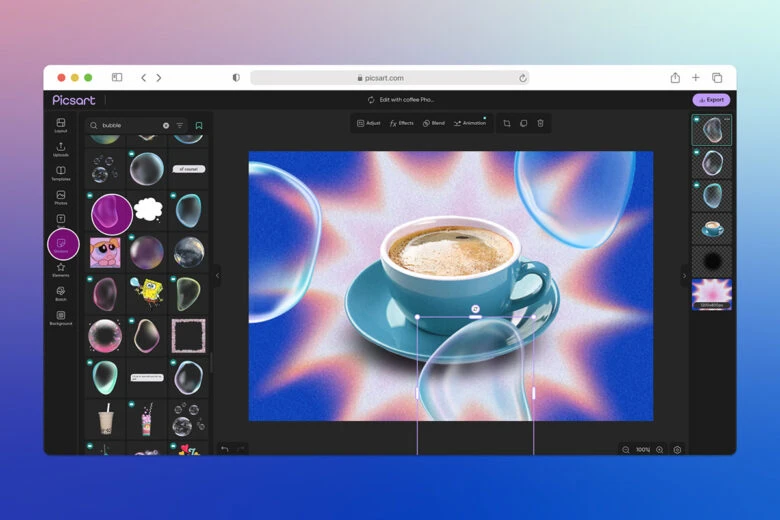This screenshot has width=780, height=520.
Task: Click the duplicate icon in top toolbar
Action: point(524,123)
